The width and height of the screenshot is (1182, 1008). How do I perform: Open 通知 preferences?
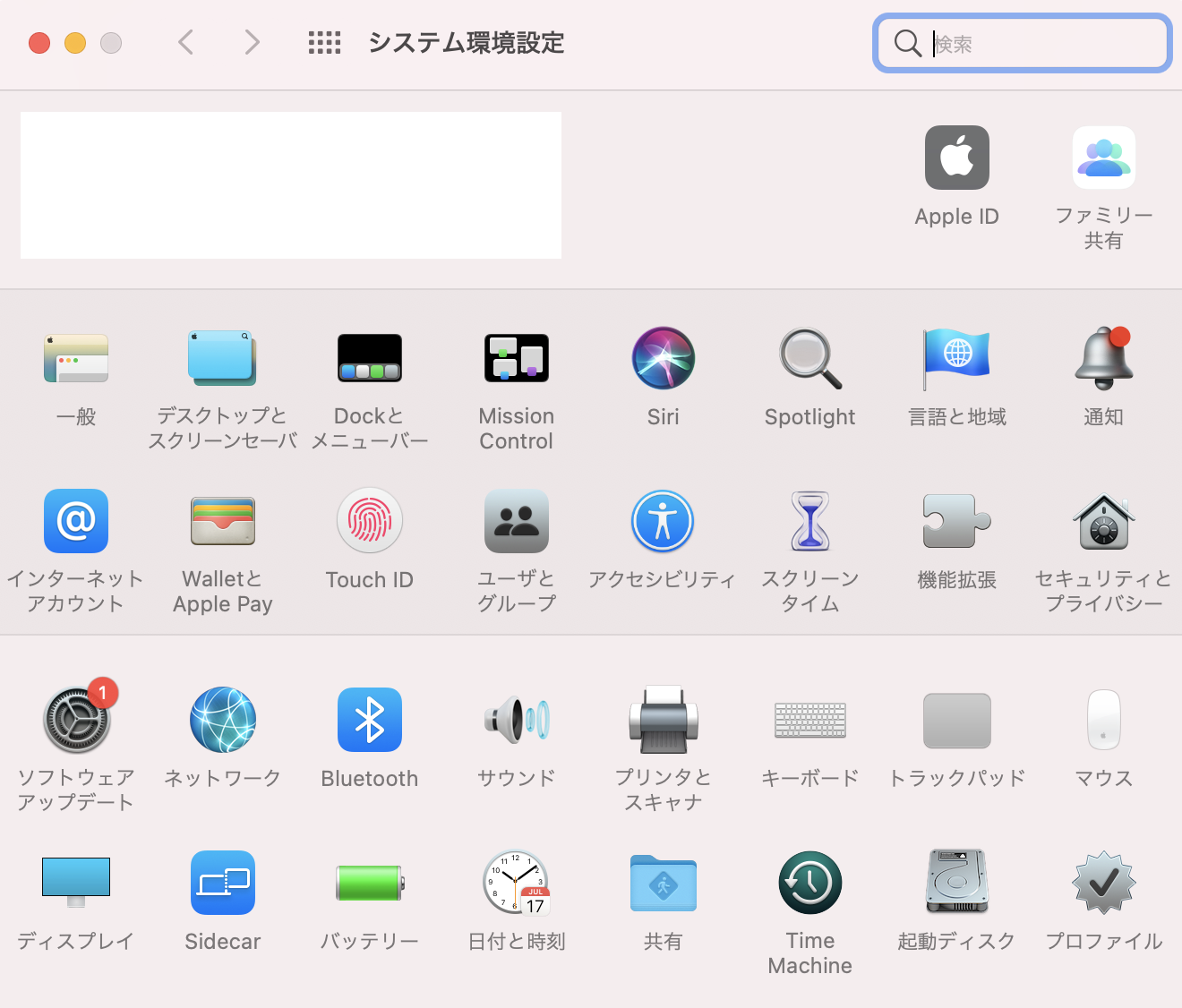click(x=1103, y=358)
